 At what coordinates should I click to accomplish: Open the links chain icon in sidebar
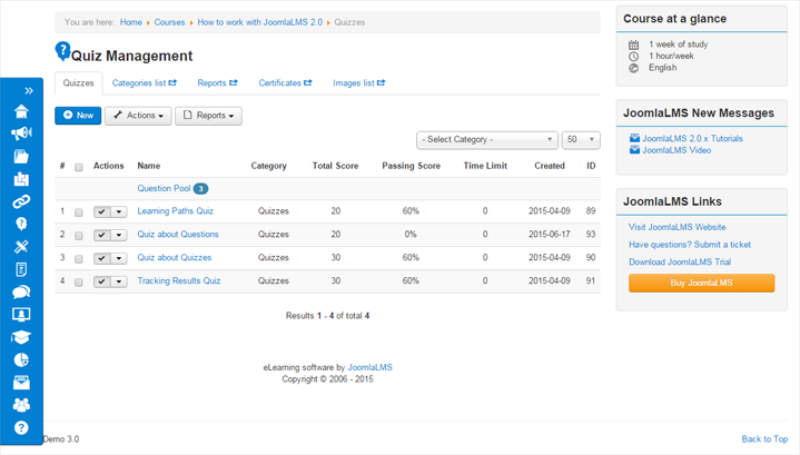[x=21, y=201]
